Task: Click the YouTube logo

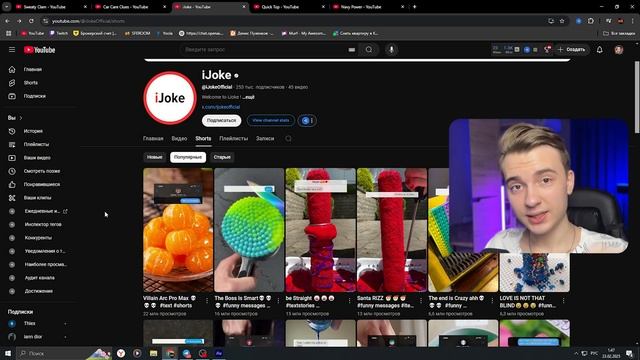Action: pos(39,50)
